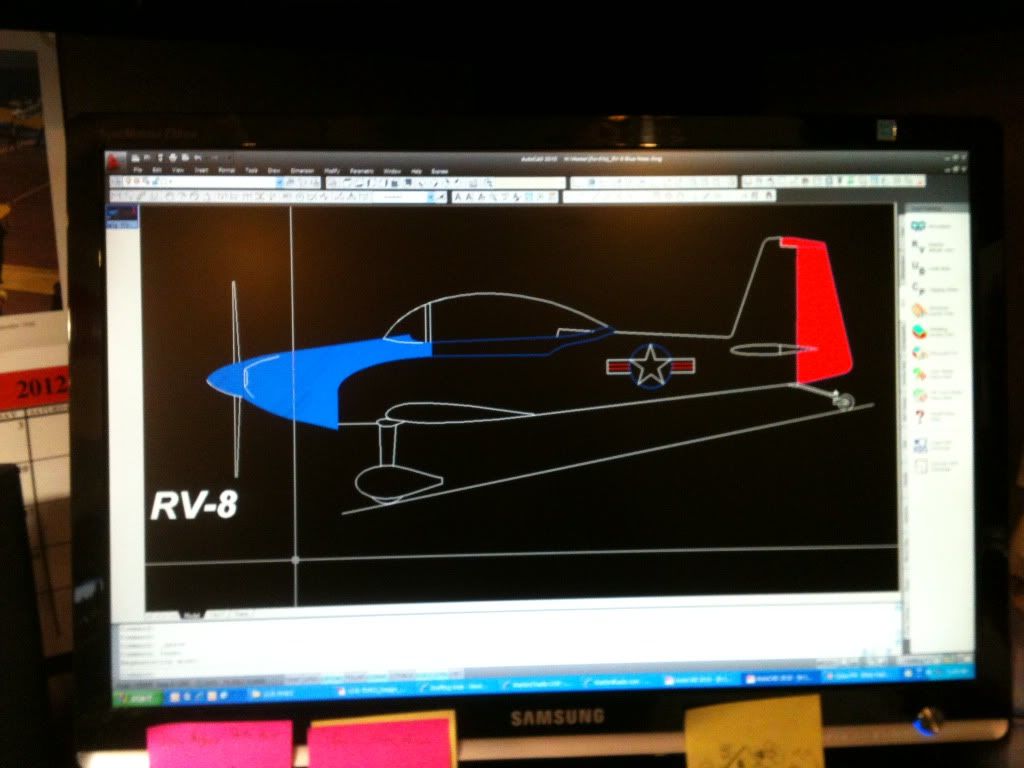This screenshot has height=768, width=1024.
Task: Click the Open file icon in quick access toolbar
Action: [147, 158]
